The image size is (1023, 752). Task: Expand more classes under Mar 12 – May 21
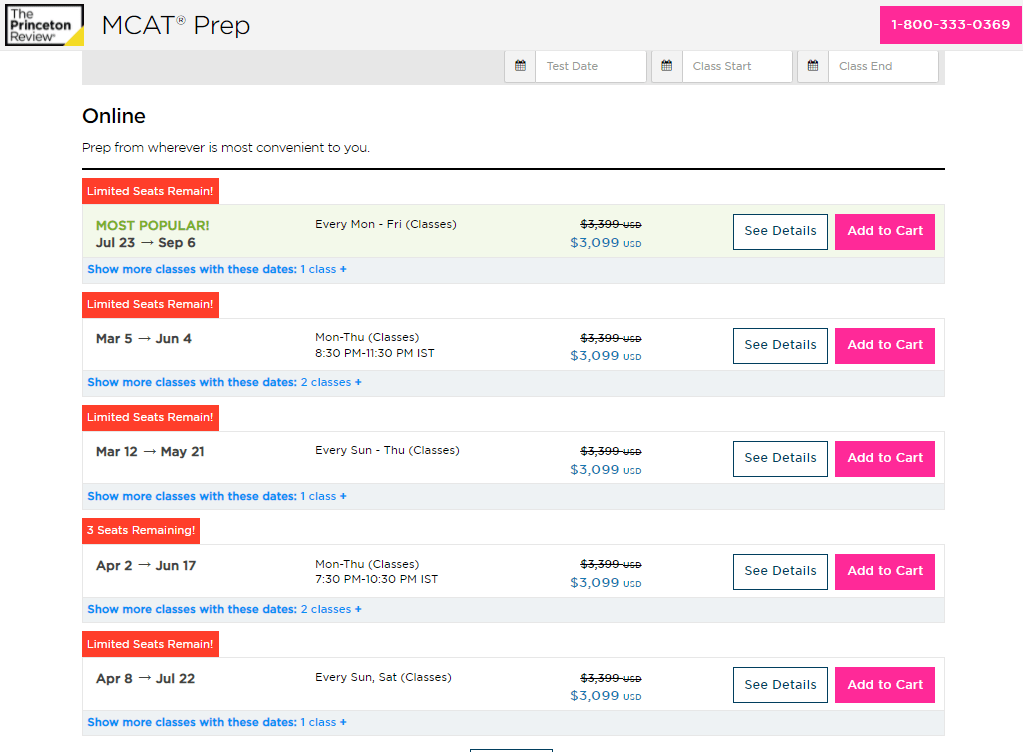(217, 496)
